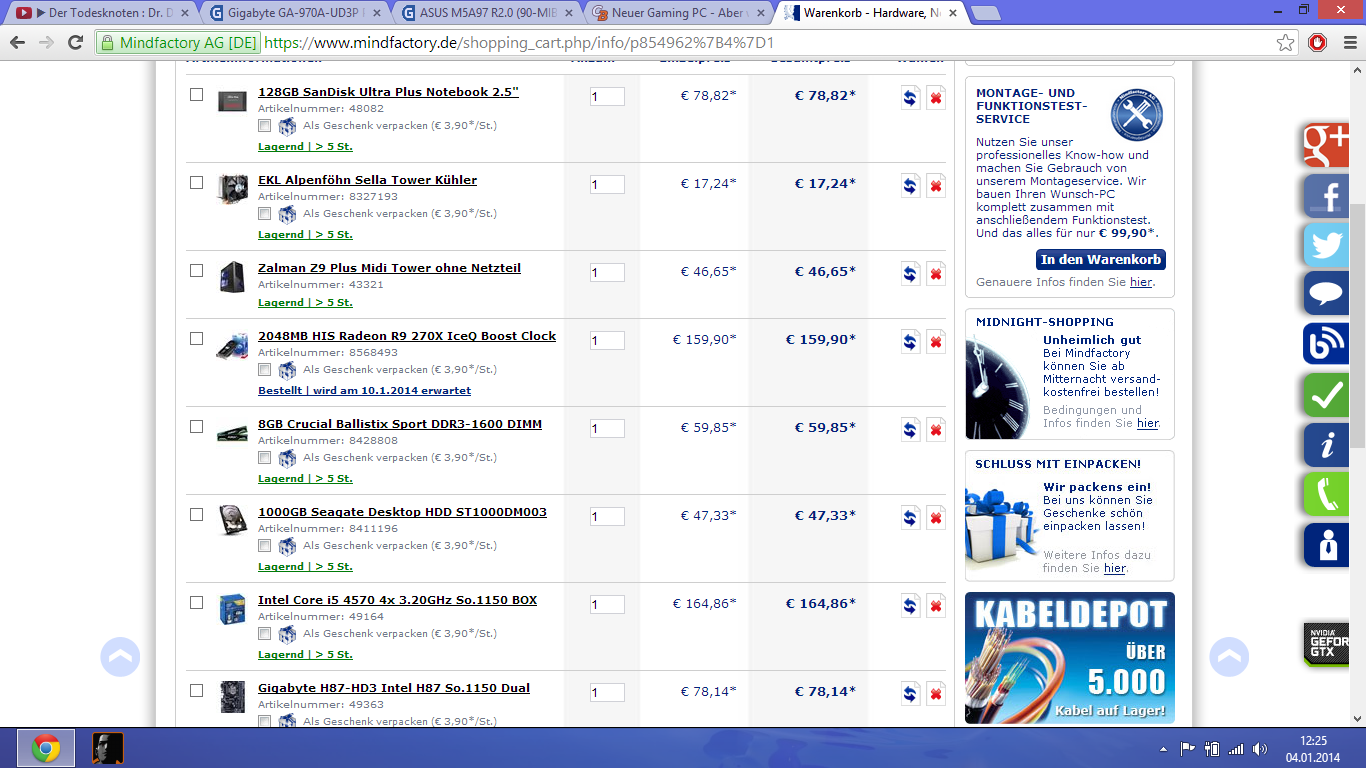The width and height of the screenshot is (1366, 768).
Task: Open the Facebook side button
Action: (x=1327, y=196)
